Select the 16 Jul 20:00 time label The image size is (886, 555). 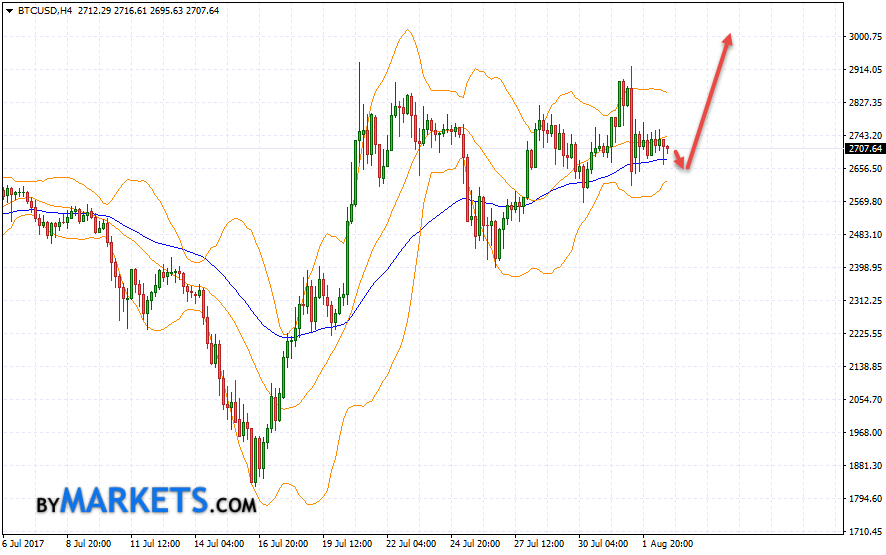[x=281, y=545]
